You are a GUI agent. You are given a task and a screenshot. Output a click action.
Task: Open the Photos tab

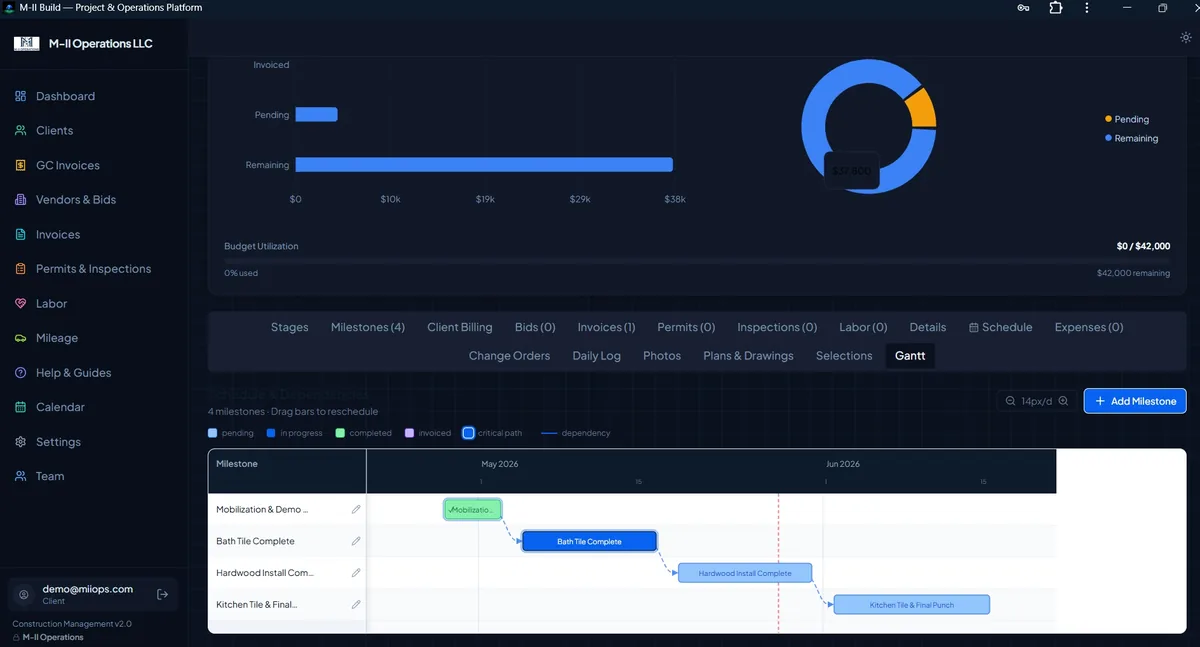pyautogui.click(x=662, y=356)
